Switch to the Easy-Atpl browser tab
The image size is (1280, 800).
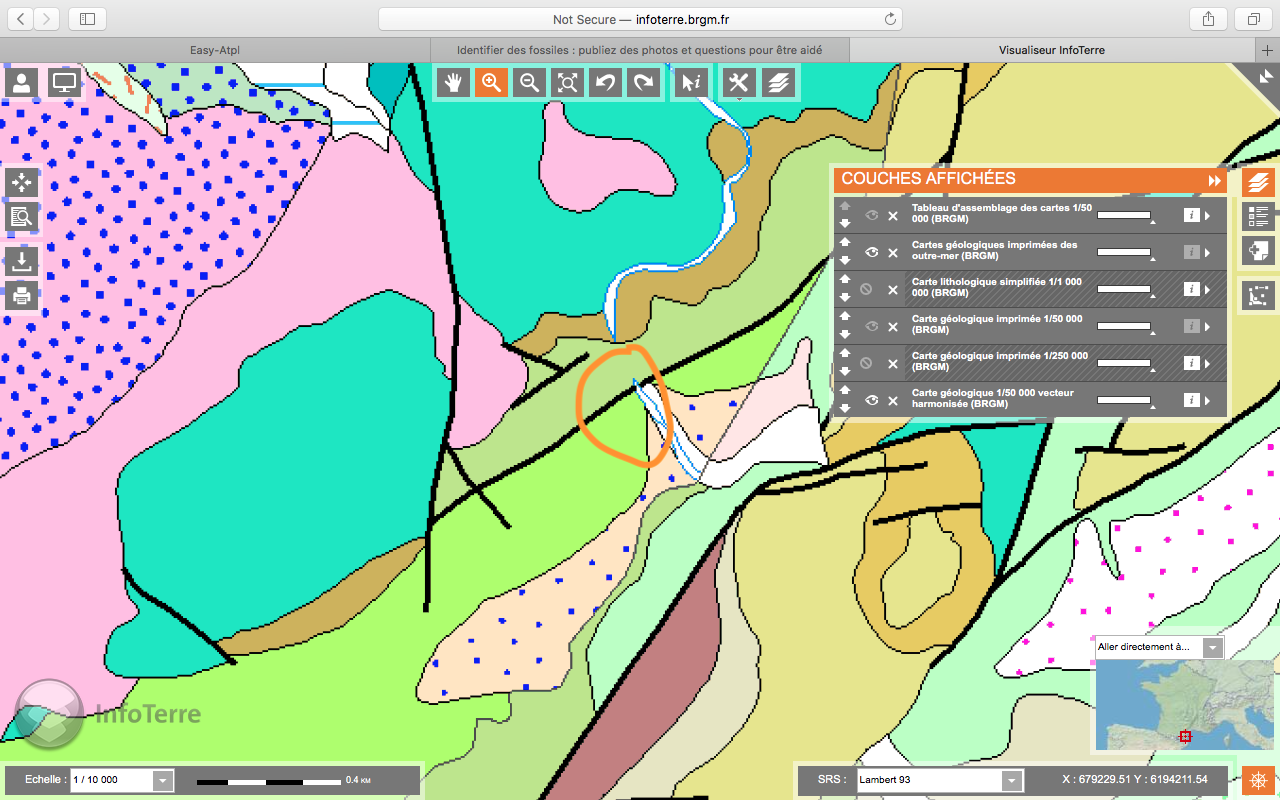click(x=214, y=50)
